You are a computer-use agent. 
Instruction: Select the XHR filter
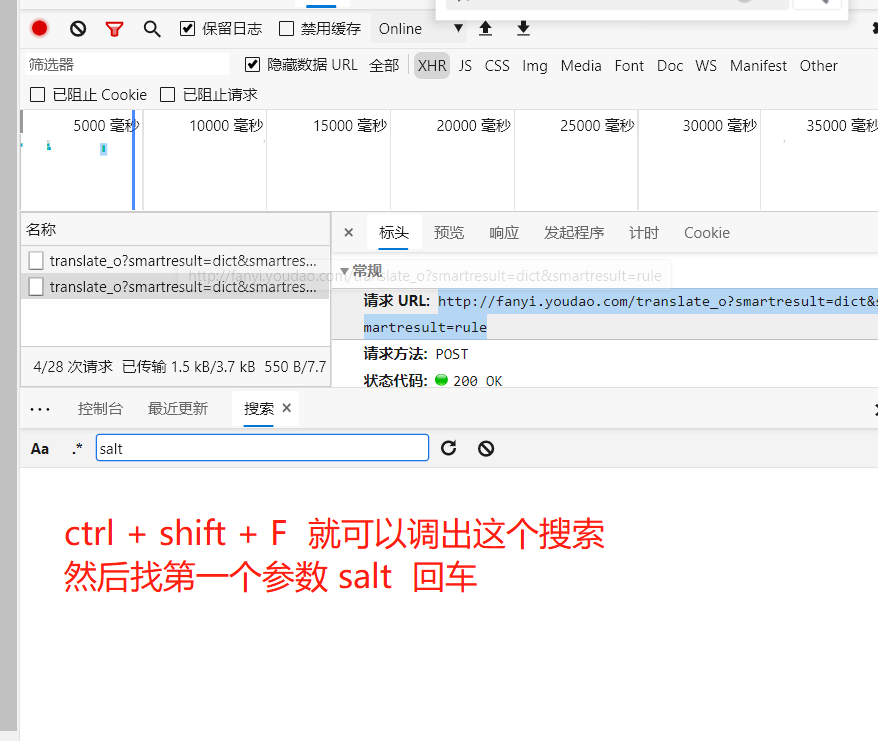[432, 66]
